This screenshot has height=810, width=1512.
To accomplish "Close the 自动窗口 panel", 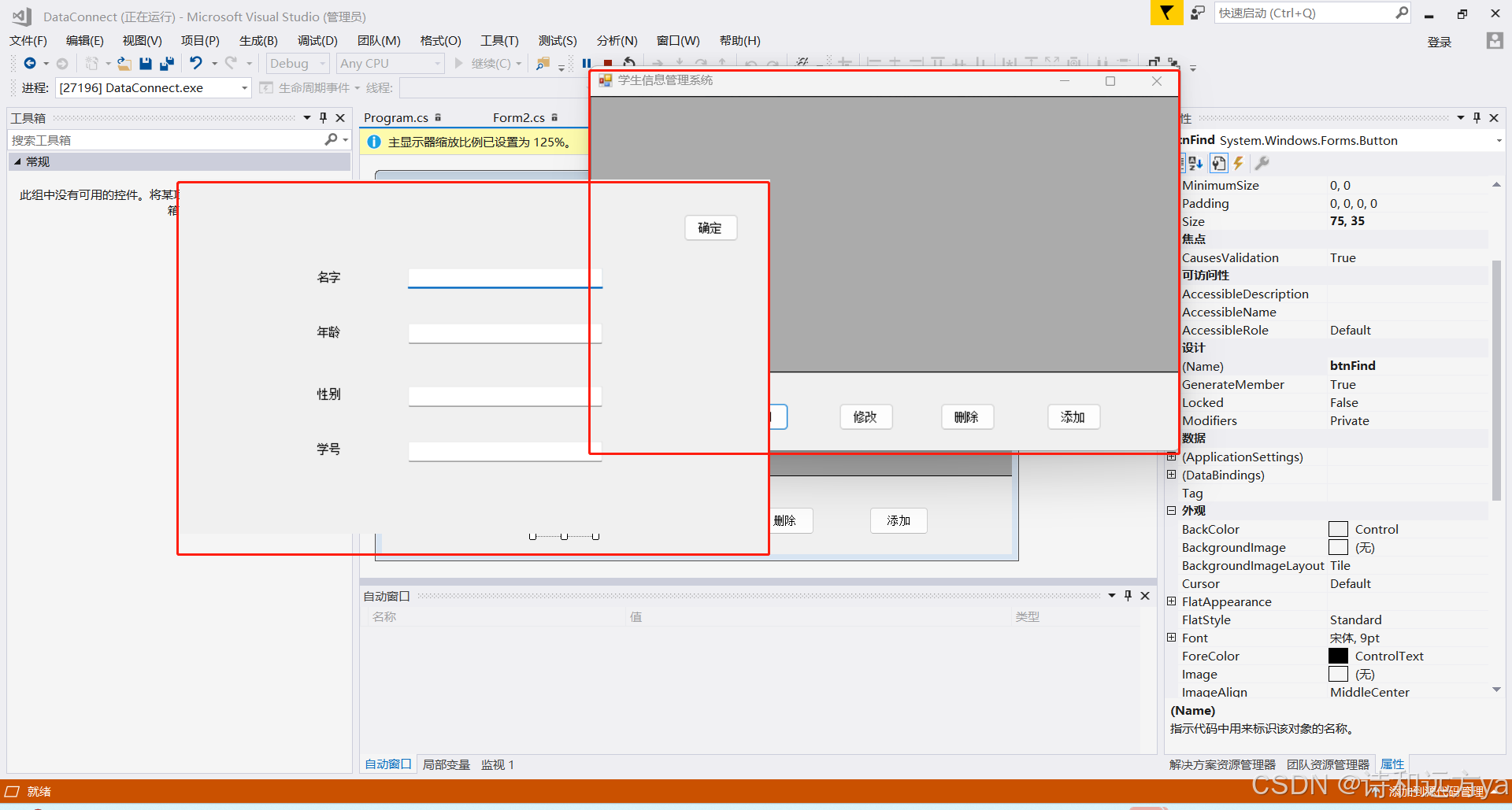I will [x=1145, y=595].
